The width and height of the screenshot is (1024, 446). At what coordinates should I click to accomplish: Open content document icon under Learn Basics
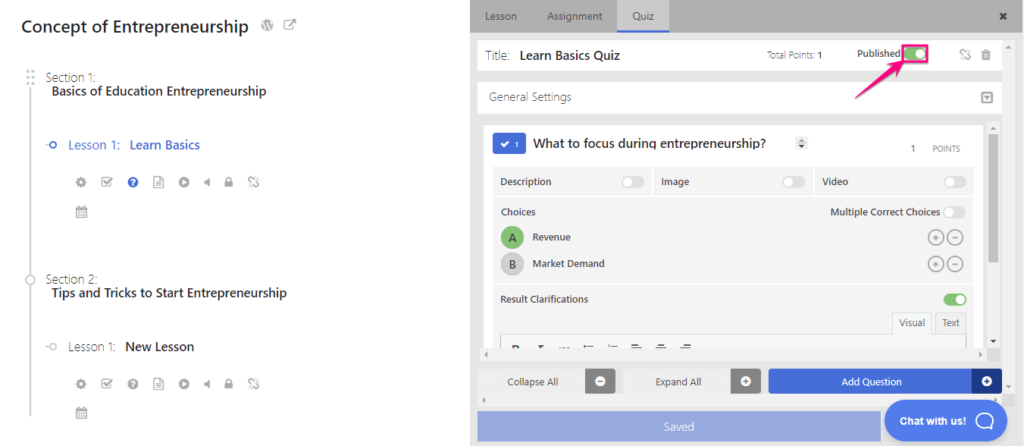(x=158, y=182)
